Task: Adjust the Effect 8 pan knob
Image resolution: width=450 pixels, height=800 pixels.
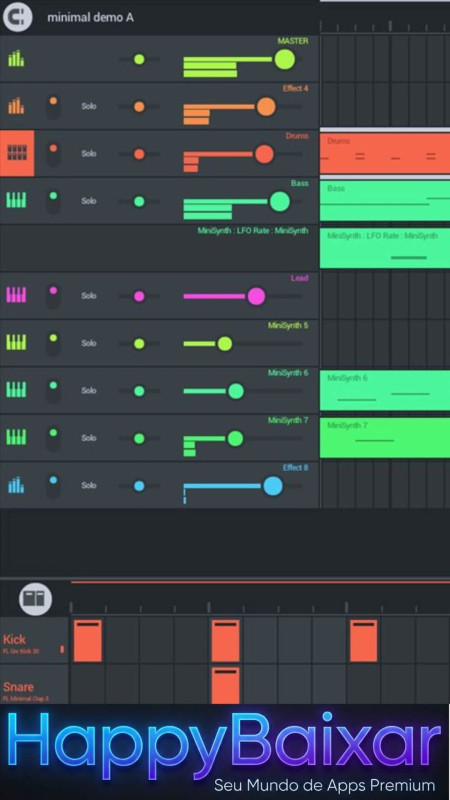Action: click(139, 486)
